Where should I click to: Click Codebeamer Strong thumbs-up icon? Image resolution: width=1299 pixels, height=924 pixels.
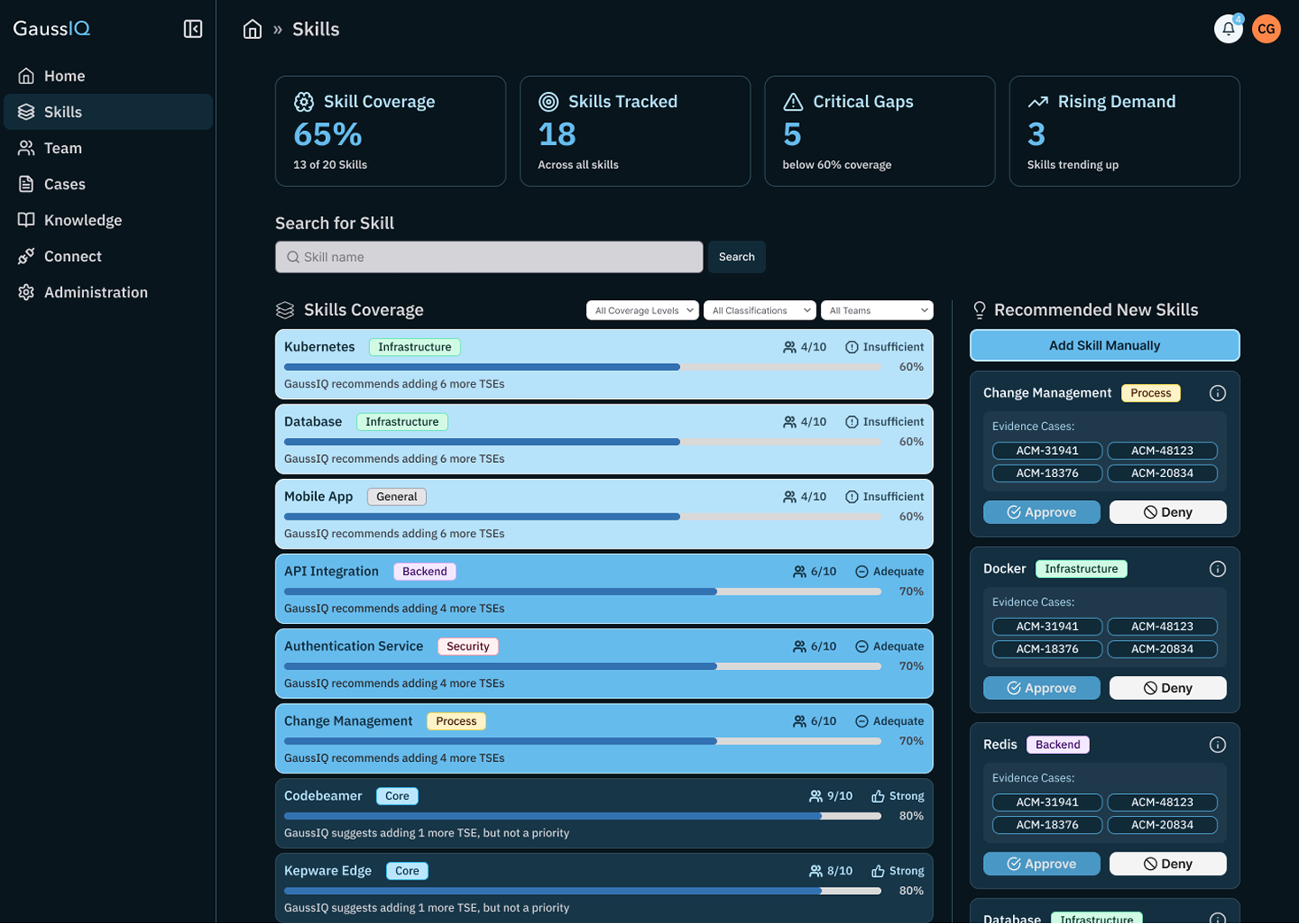coord(878,797)
